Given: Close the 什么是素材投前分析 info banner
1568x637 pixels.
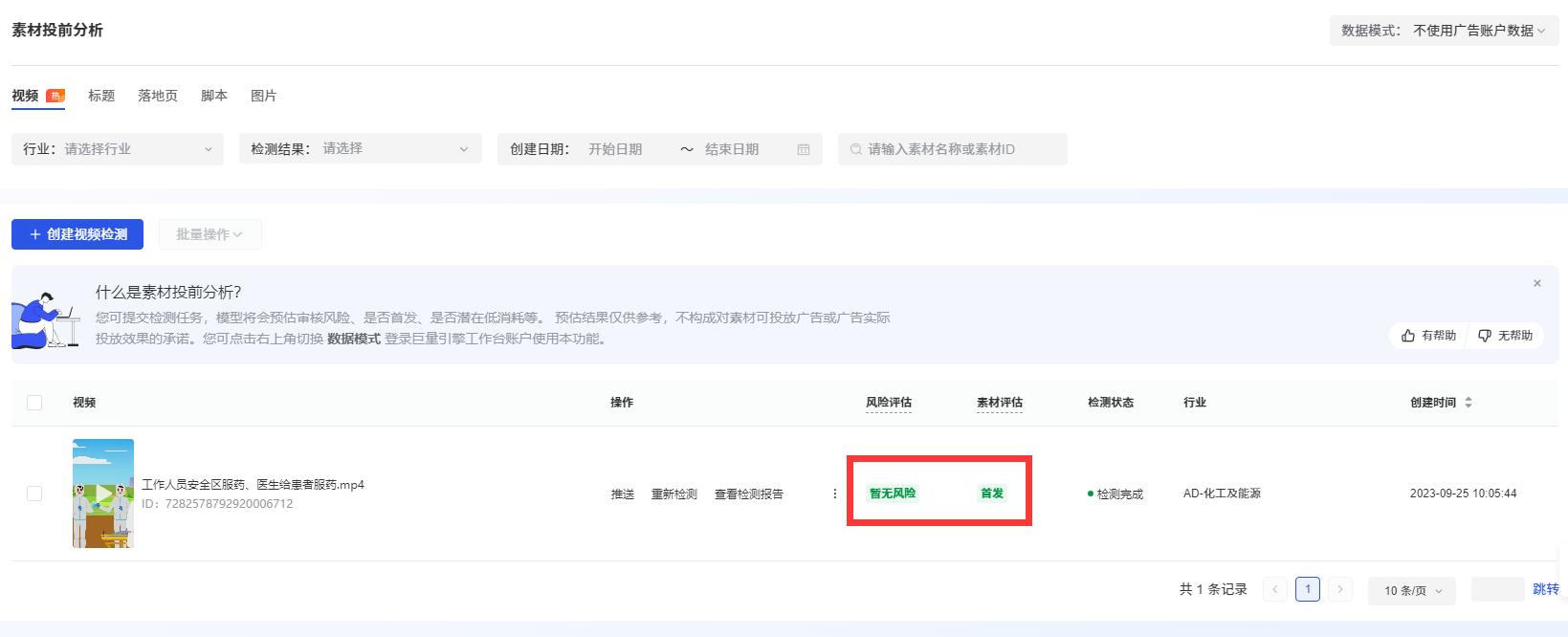Looking at the screenshot, I should tap(1537, 283).
